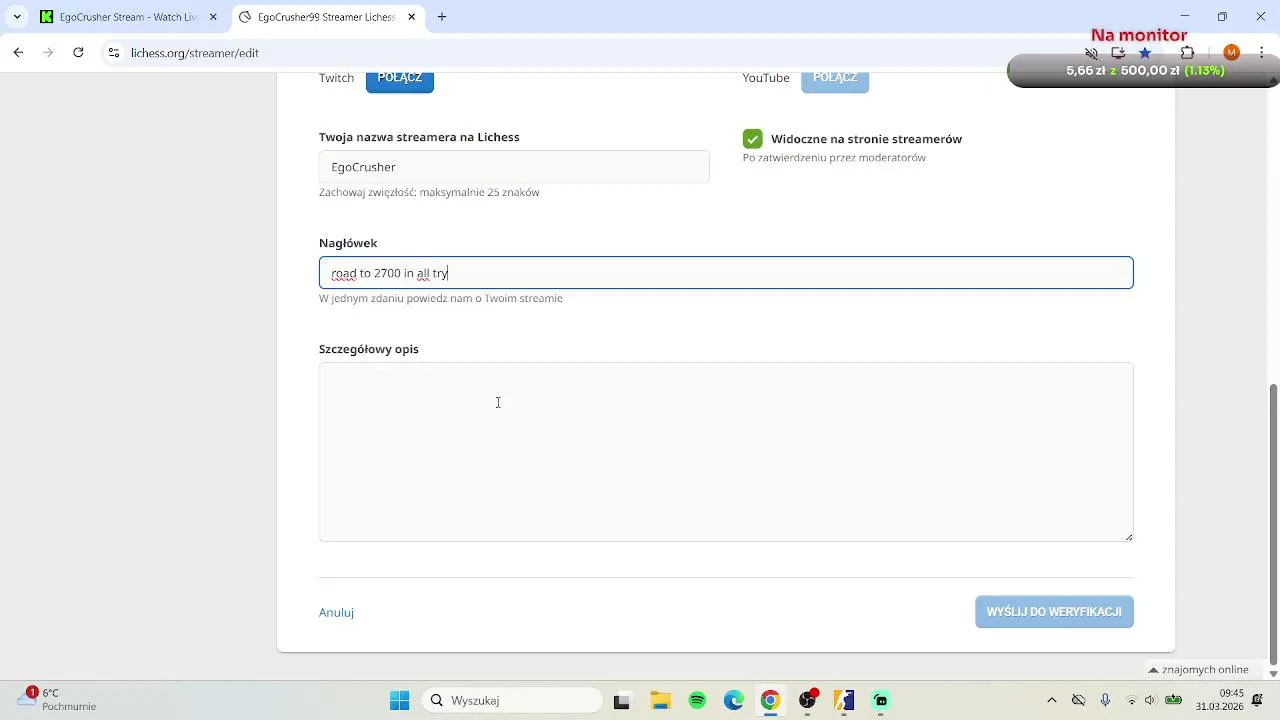The image size is (1280, 720).
Task: Launch Microsoft Edge from the taskbar
Action: (734, 700)
